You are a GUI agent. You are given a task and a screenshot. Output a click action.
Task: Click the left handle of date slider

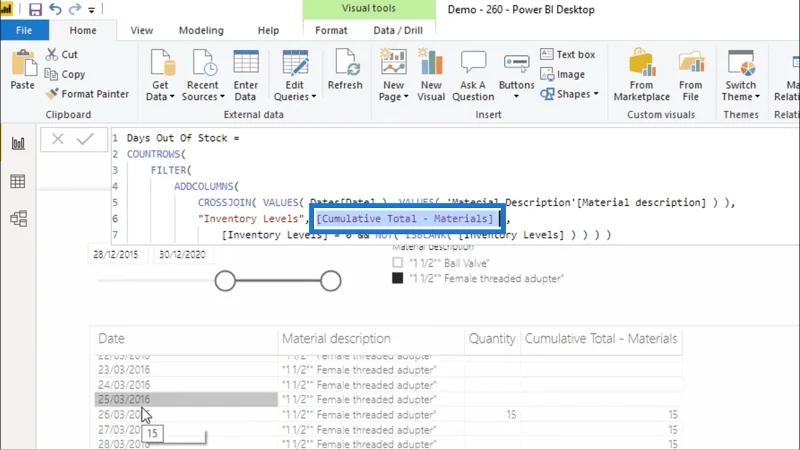[225, 281]
